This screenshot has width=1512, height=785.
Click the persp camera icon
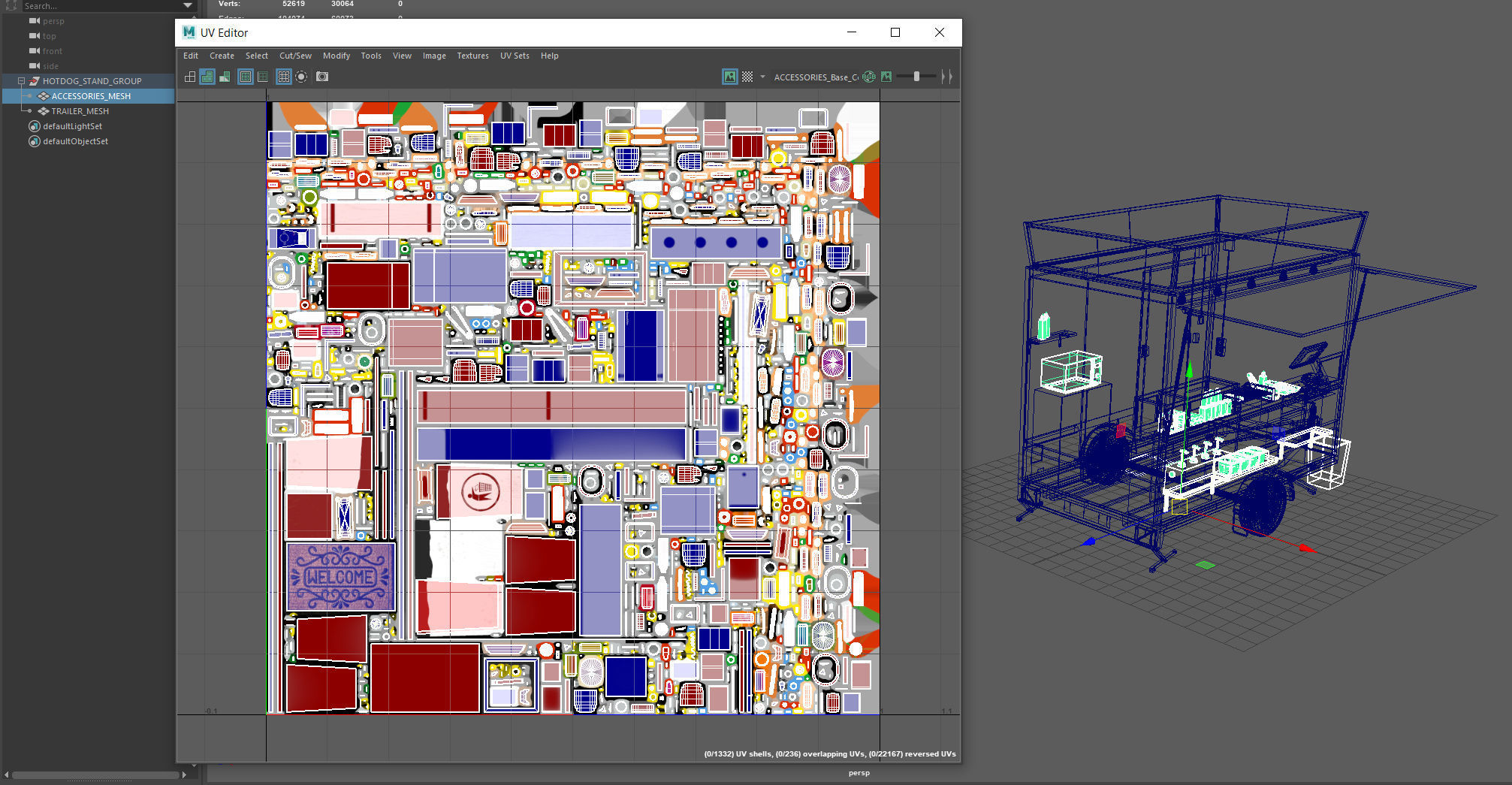pyautogui.click(x=34, y=21)
